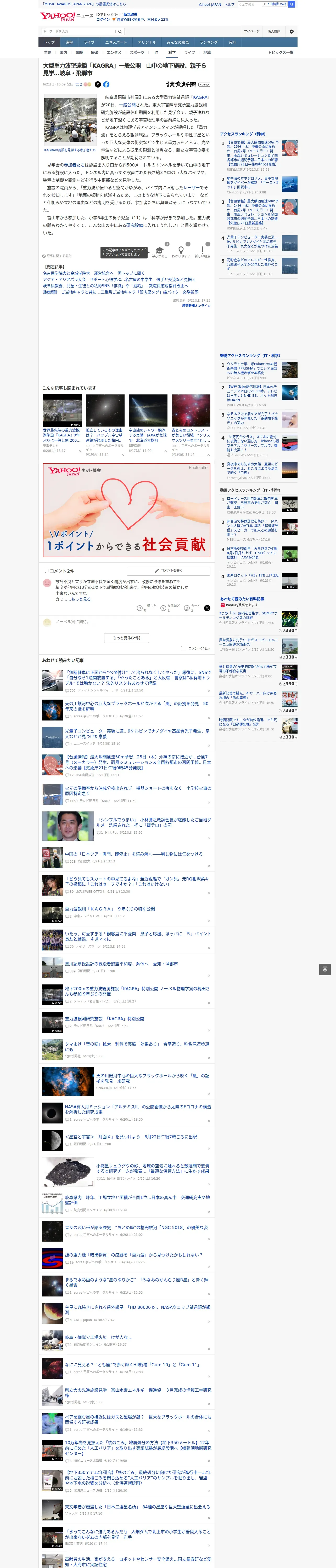React with わかりやすい lightbulb icon
Screen dimensions: 336x1568
(181, 250)
